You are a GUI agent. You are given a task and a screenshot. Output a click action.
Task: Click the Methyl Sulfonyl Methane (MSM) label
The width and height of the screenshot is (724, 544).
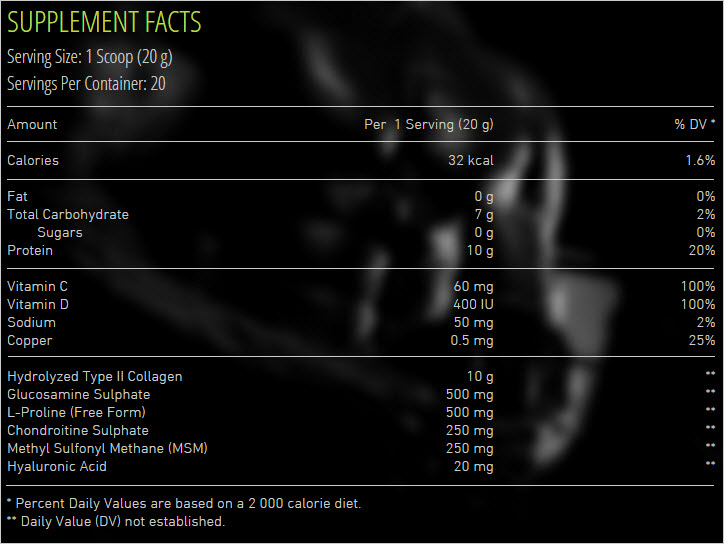coord(108,449)
